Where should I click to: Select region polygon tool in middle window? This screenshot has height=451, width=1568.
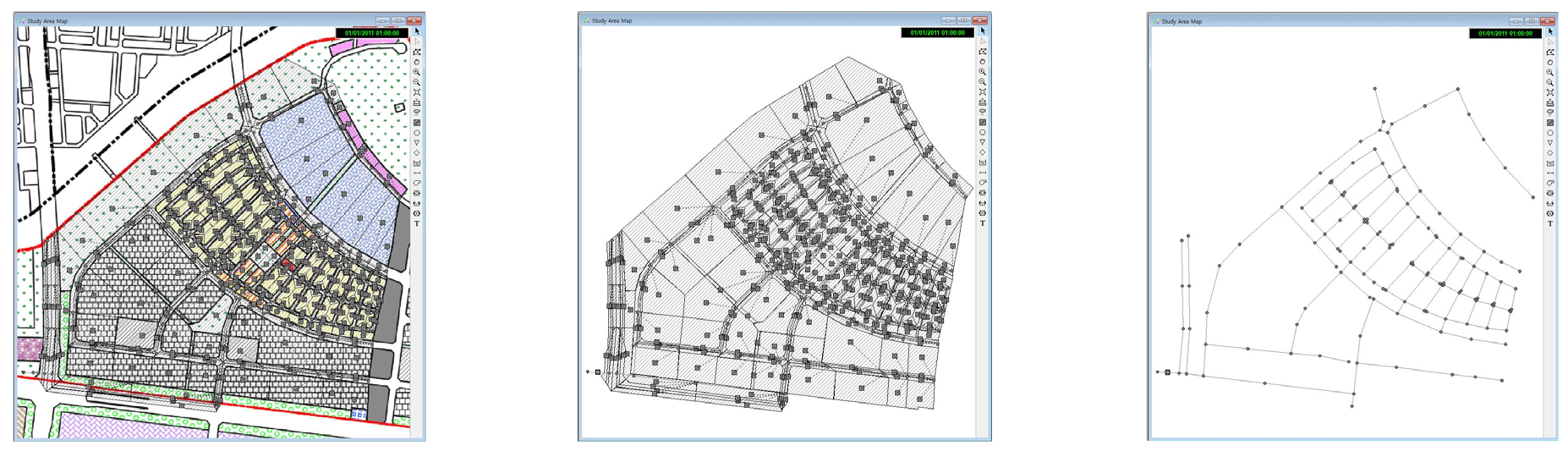click(x=983, y=52)
